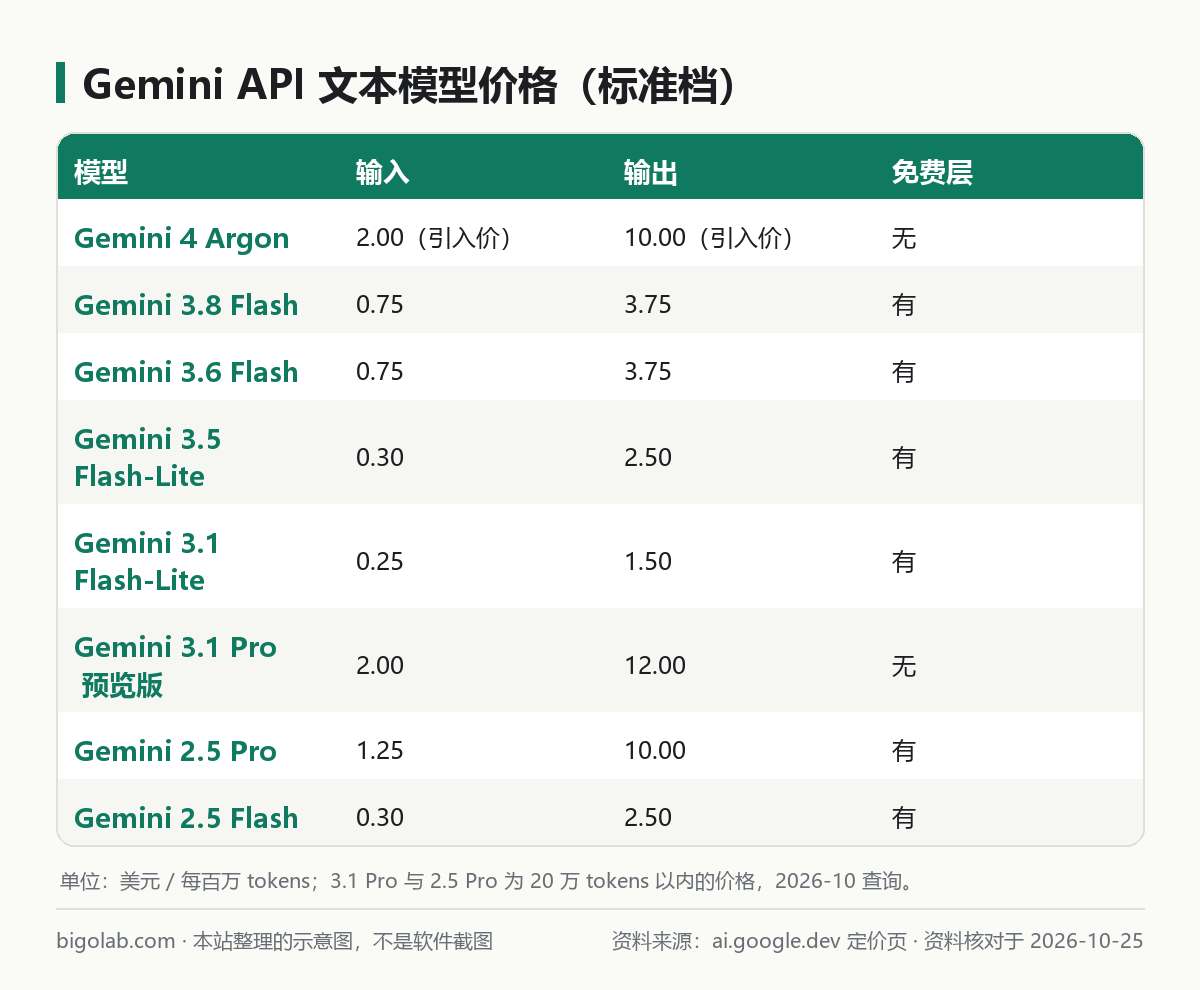Click input price 1.25 for Gemini 2.5 Pro
The width and height of the screenshot is (1200, 990).
pyautogui.click(x=380, y=751)
